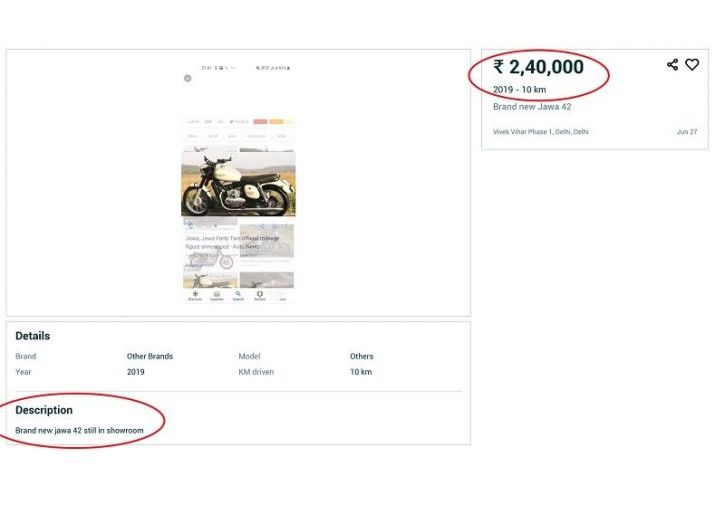
Task: Tap the Recent icon in phone screenshot
Action: 260,296
